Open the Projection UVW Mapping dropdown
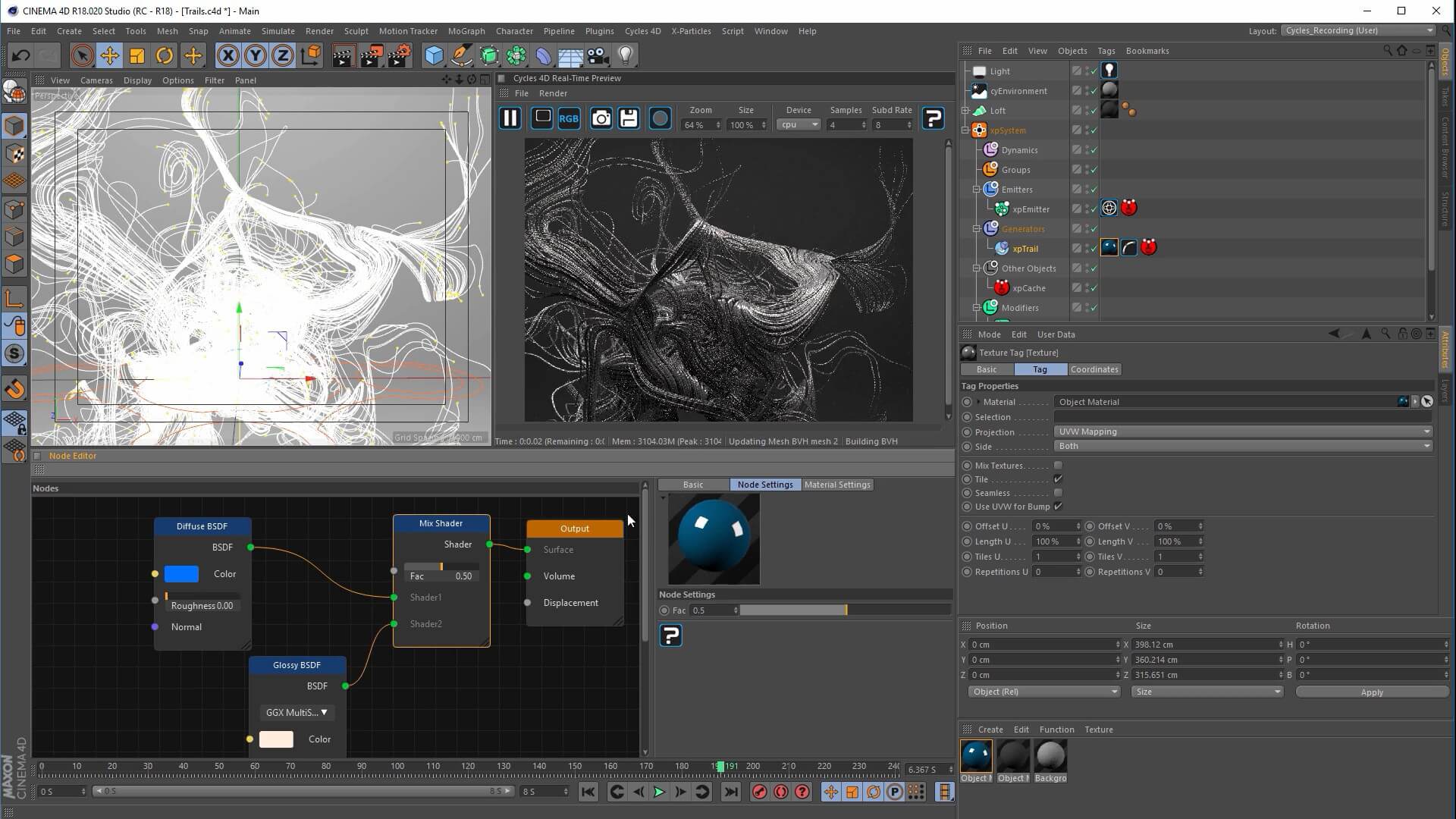Screen dimensions: 1456x819 (x=1242, y=431)
